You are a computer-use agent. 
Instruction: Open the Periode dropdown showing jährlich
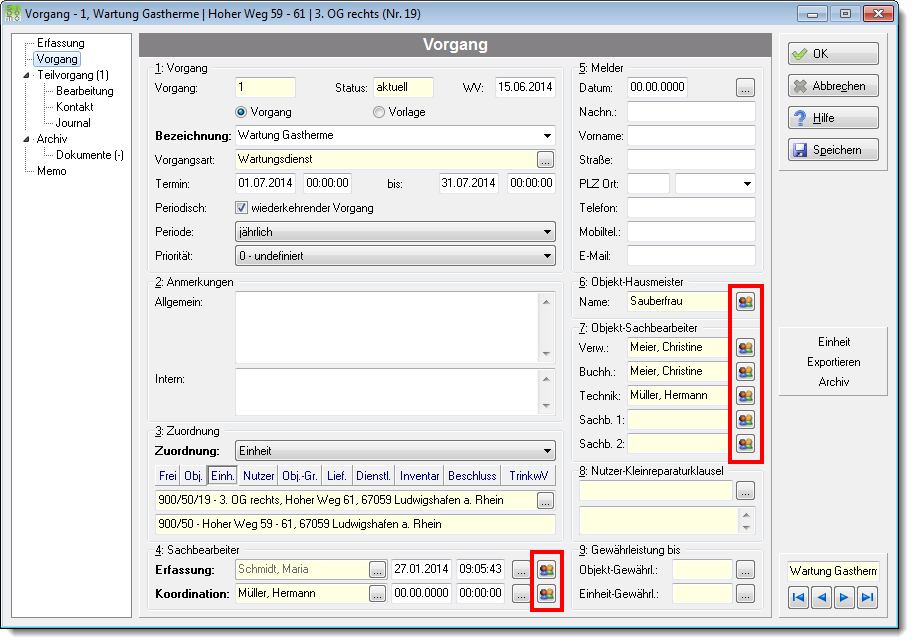click(395, 232)
